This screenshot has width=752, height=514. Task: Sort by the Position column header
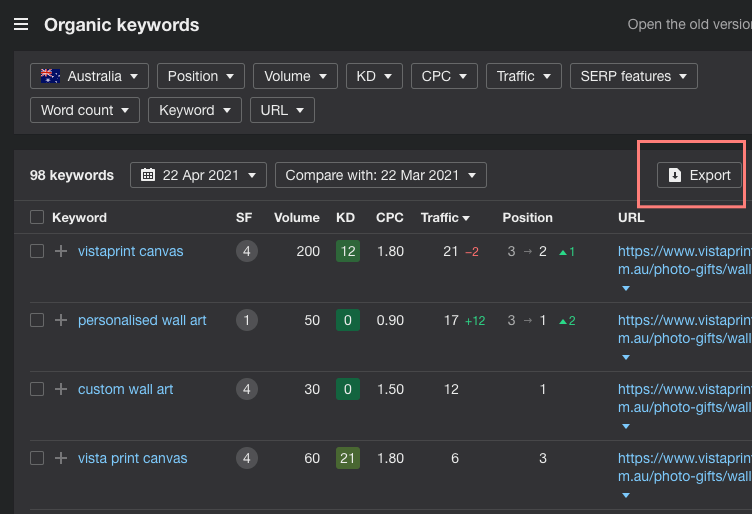pos(528,218)
